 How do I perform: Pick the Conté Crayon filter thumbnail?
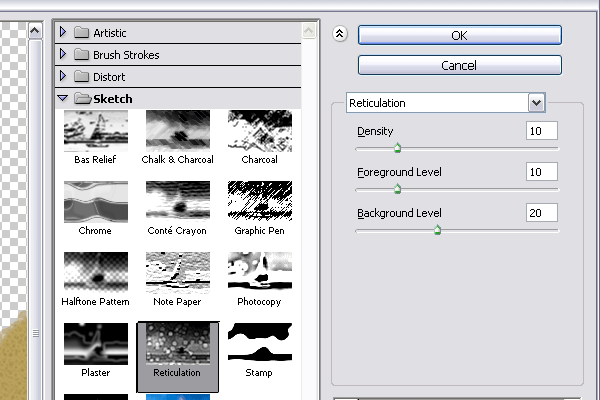coord(178,202)
